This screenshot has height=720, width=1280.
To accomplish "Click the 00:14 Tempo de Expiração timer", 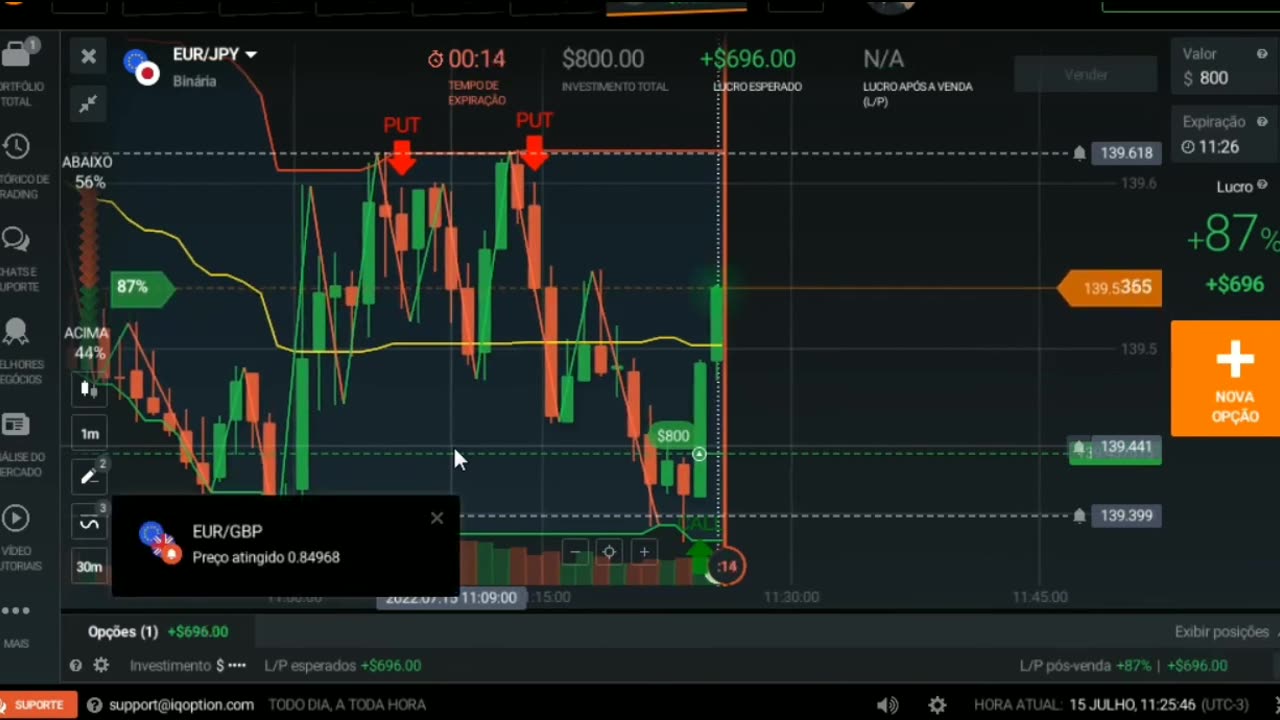I will click(x=466, y=59).
